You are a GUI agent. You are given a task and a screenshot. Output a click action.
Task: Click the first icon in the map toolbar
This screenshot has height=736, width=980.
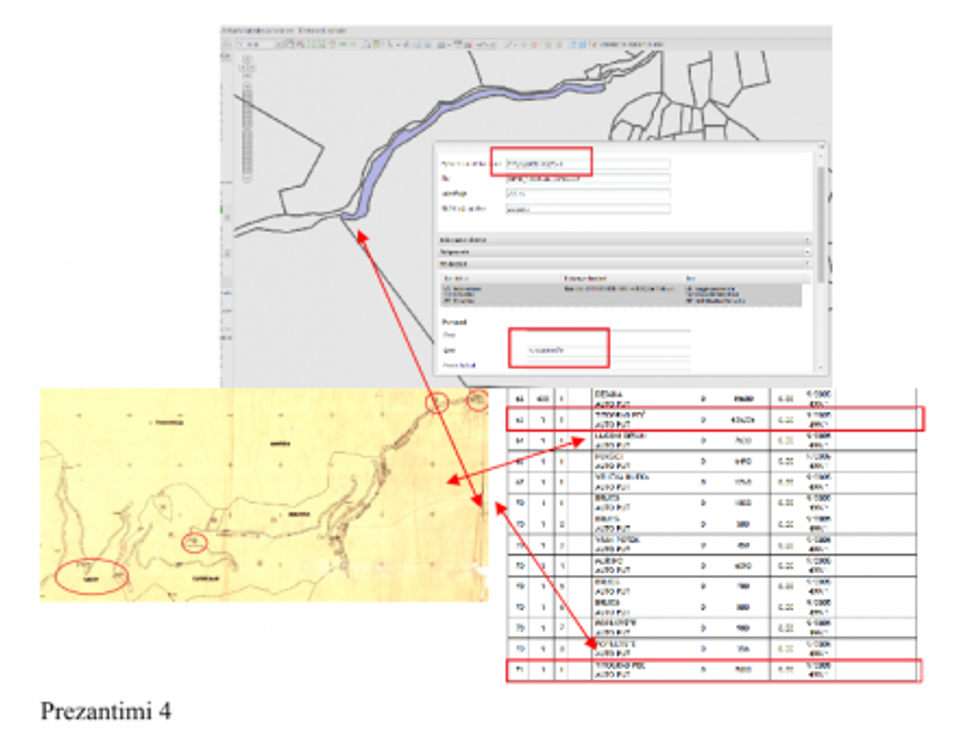click(x=229, y=44)
